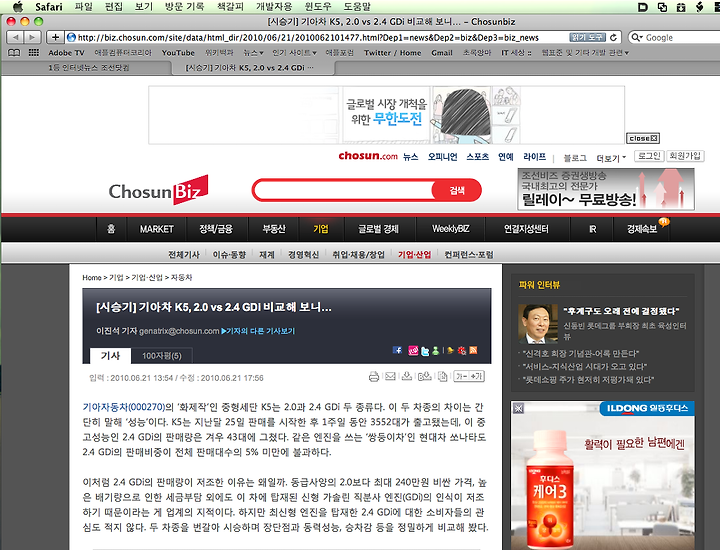Open the Safari menu in the menu bar

[49, 7]
